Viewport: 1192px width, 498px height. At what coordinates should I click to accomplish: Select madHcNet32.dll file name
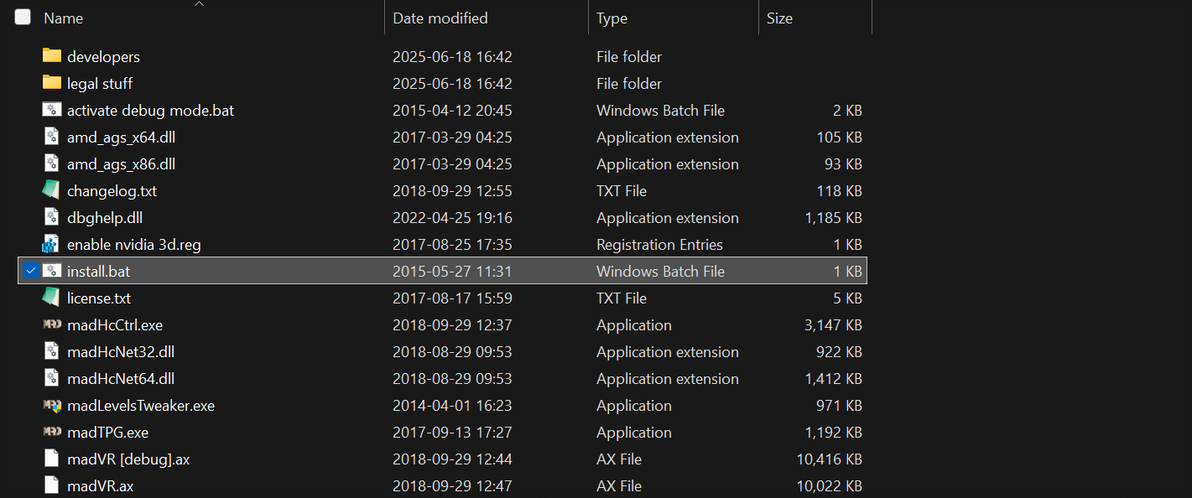pyautogui.click(x=122, y=352)
